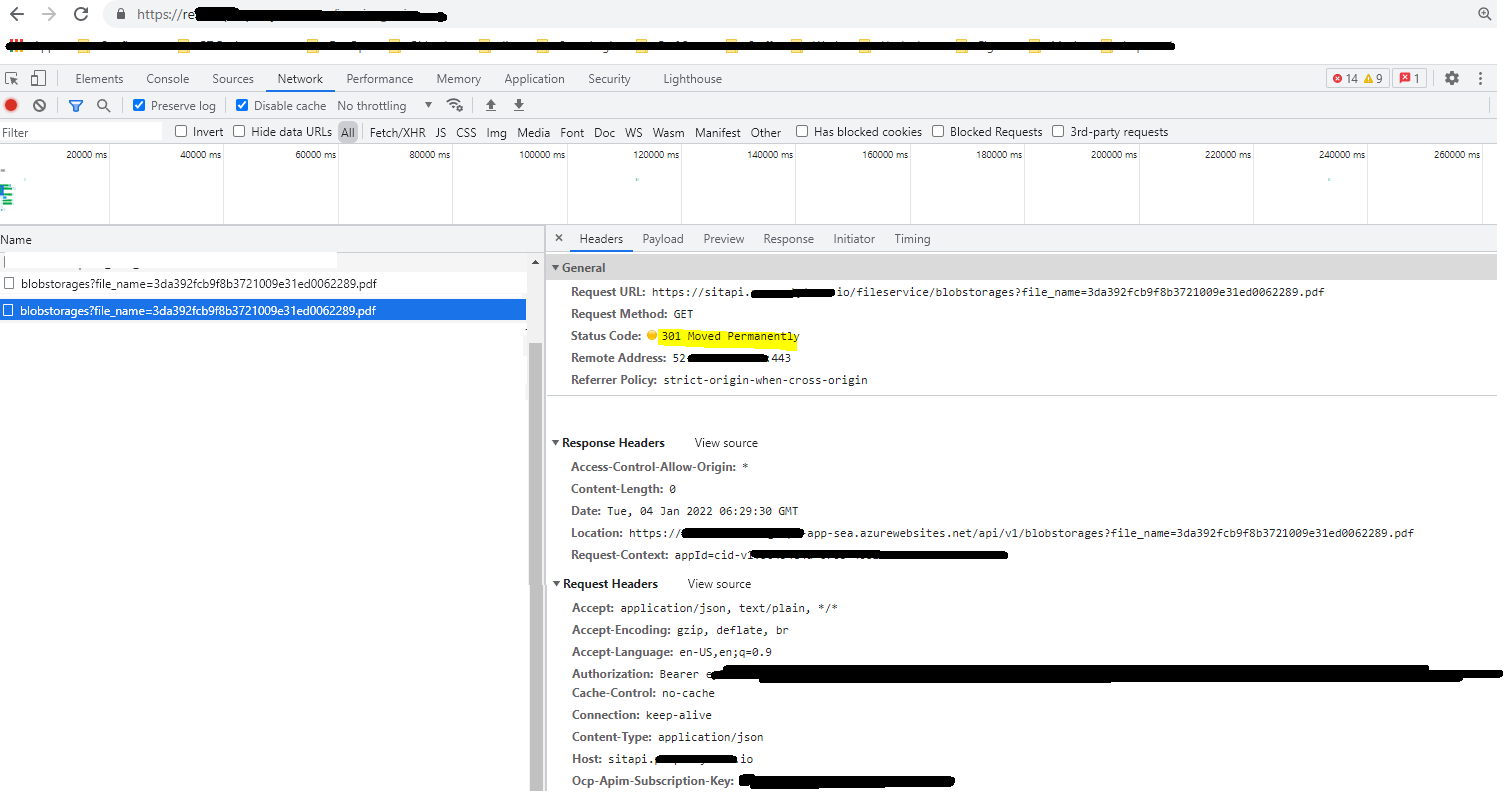The width and height of the screenshot is (1509, 794).
Task: Filter by JS requests
Action: click(440, 132)
